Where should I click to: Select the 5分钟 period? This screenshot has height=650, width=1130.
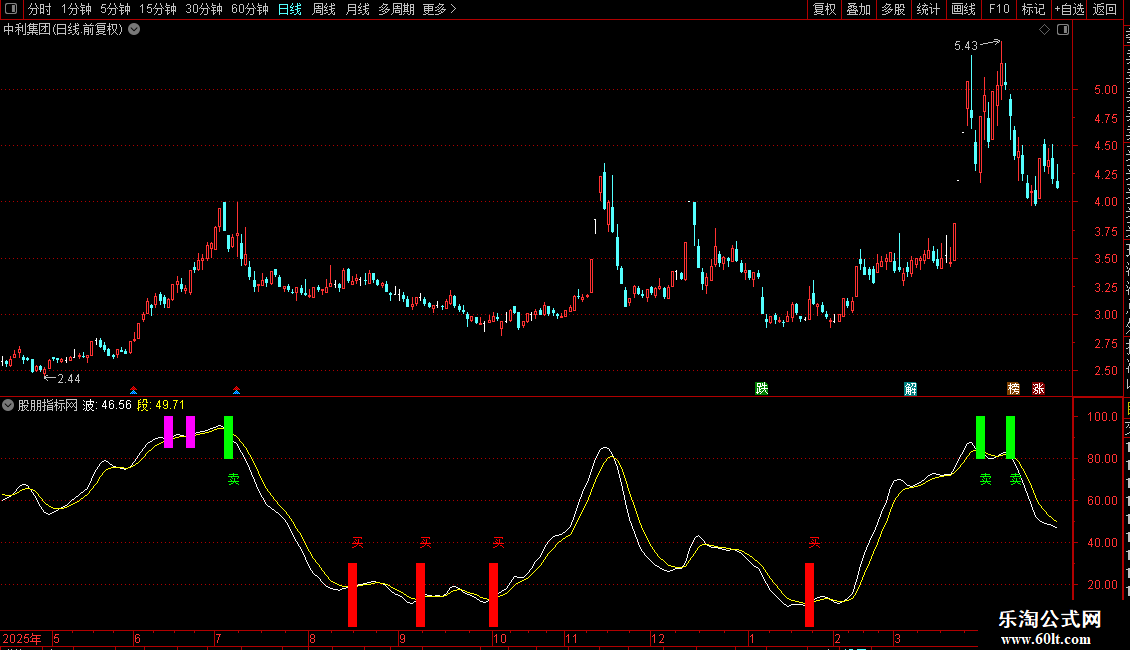tap(115, 9)
